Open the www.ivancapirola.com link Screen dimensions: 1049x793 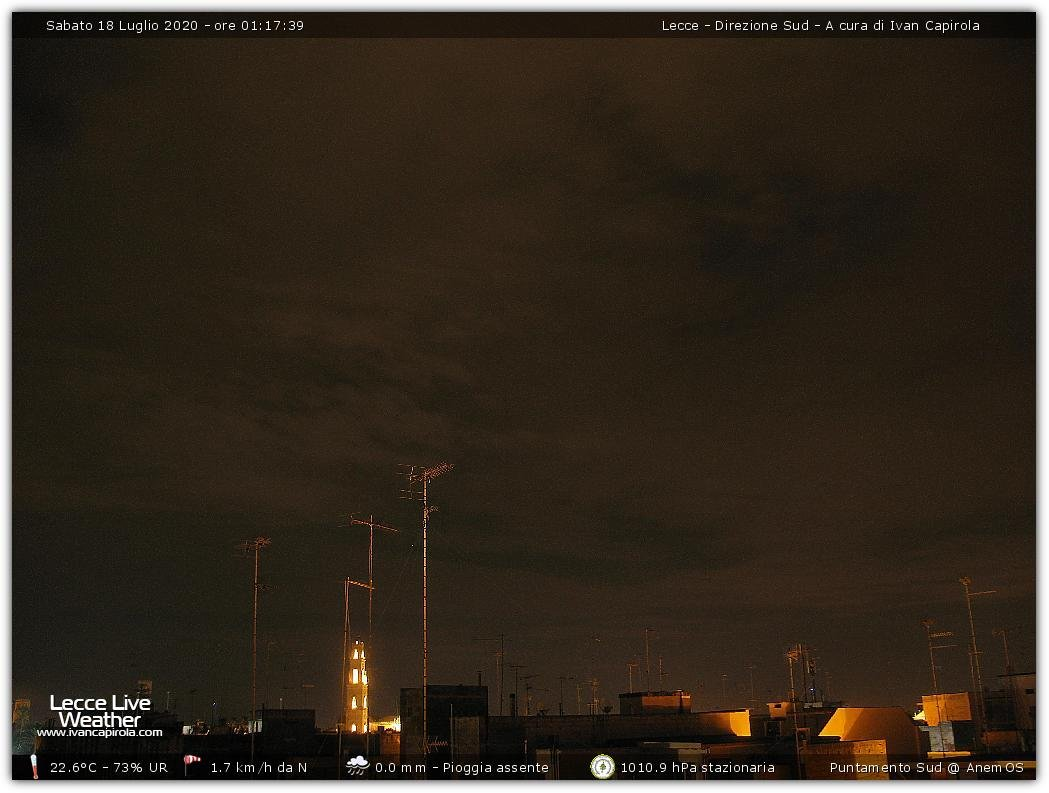(100, 733)
